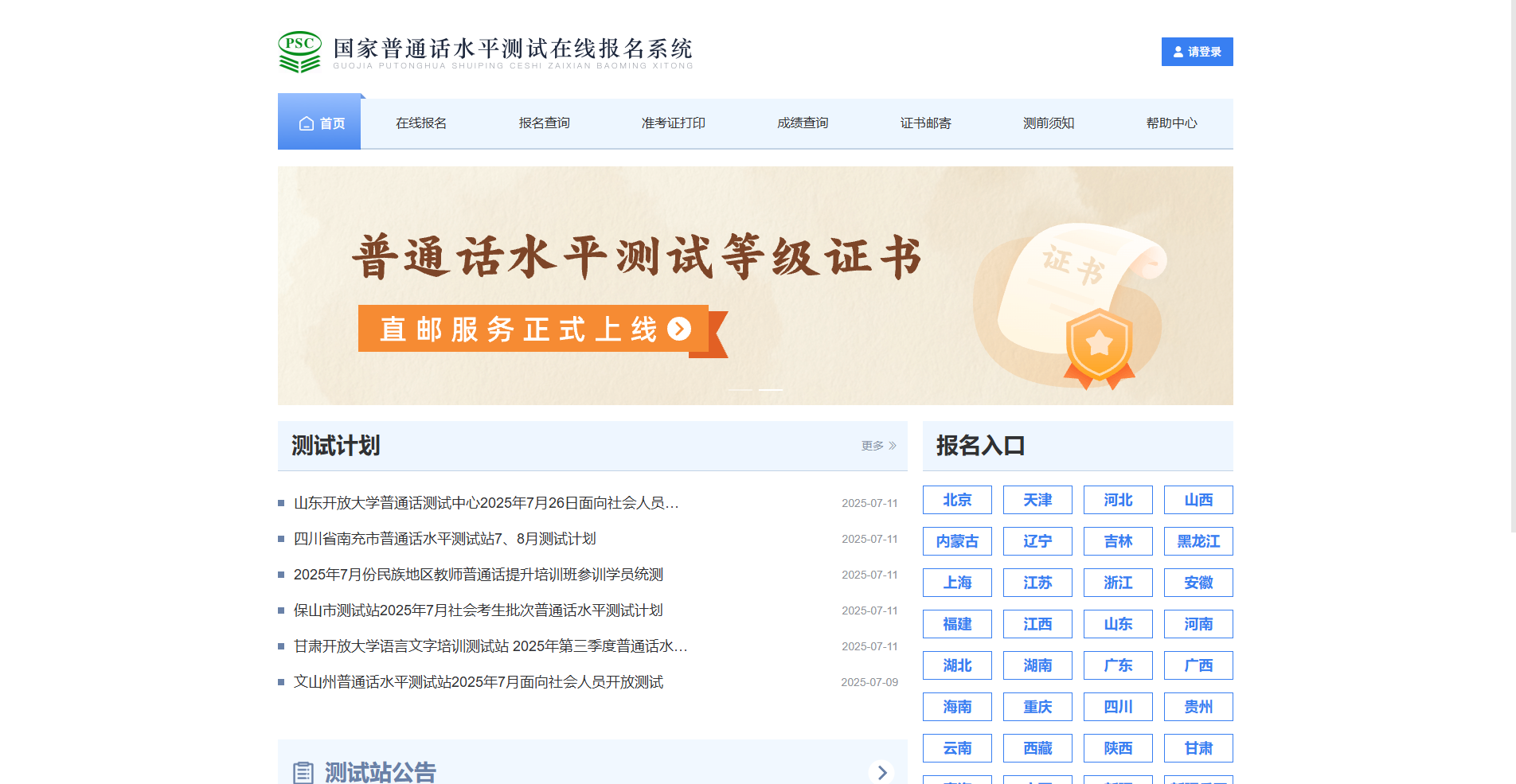Click the person icon on the login button
1516x784 pixels.
tap(1177, 51)
